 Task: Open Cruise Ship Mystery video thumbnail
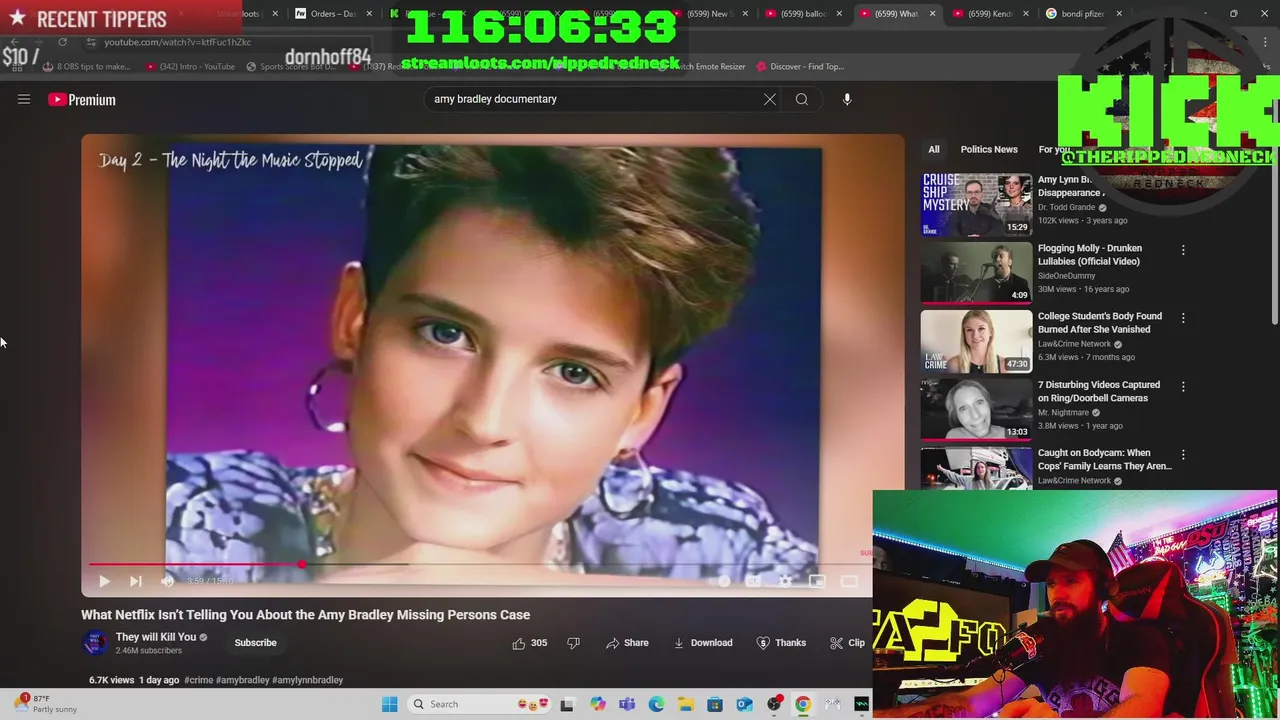976,205
